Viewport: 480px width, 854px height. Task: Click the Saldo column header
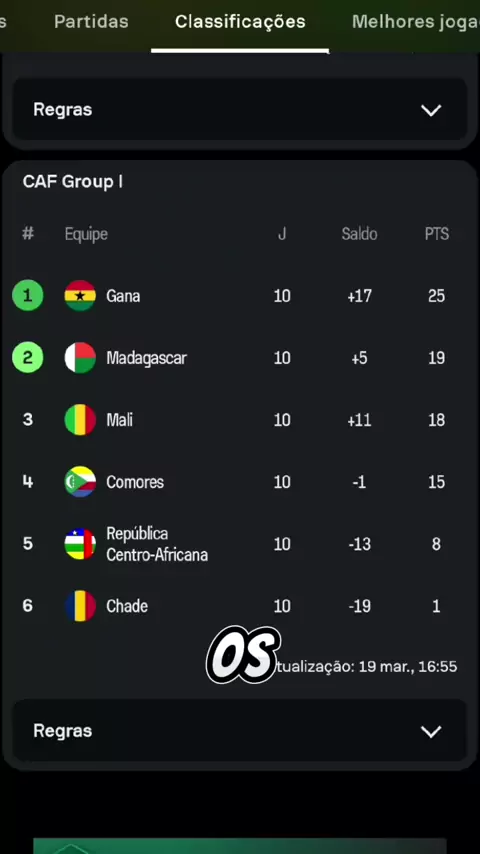tap(360, 234)
